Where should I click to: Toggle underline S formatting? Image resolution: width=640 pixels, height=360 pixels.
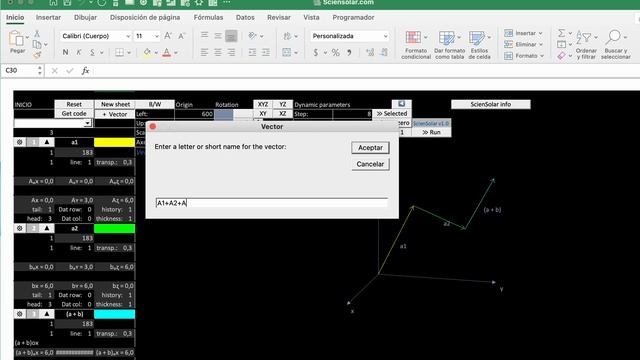click(93, 52)
